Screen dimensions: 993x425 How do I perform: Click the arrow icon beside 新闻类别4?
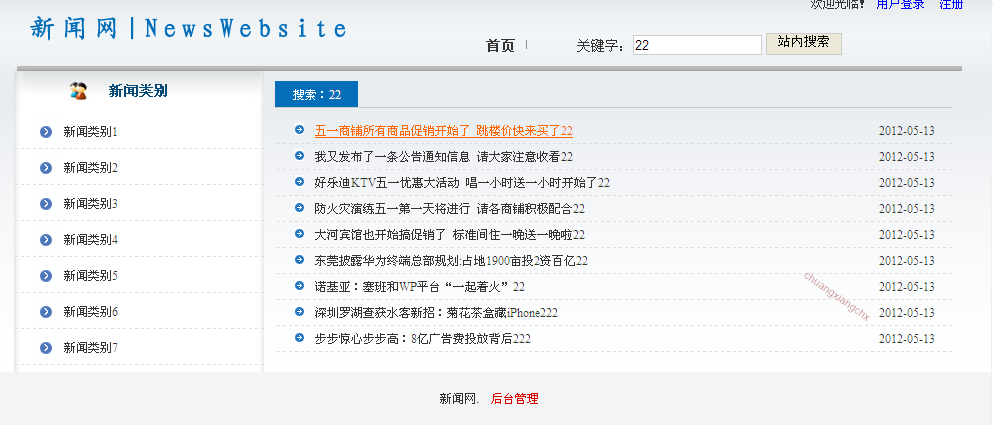pos(46,240)
